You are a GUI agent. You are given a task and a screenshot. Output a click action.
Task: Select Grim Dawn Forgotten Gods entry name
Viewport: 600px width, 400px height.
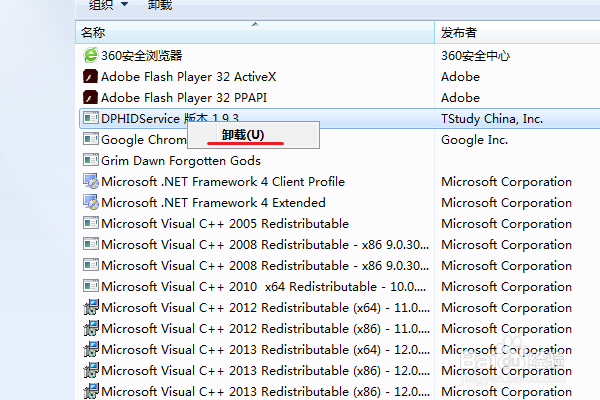pyautogui.click(x=181, y=161)
